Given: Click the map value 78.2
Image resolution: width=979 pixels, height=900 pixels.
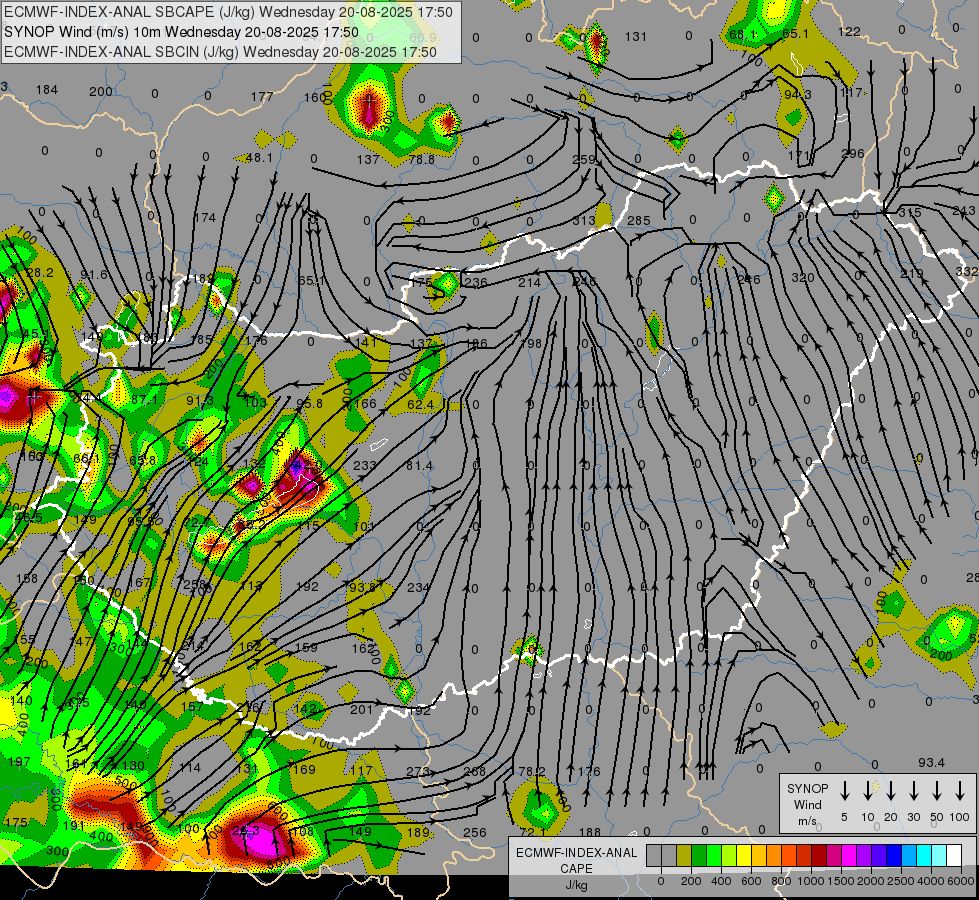Looking at the screenshot, I should point(532,772).
